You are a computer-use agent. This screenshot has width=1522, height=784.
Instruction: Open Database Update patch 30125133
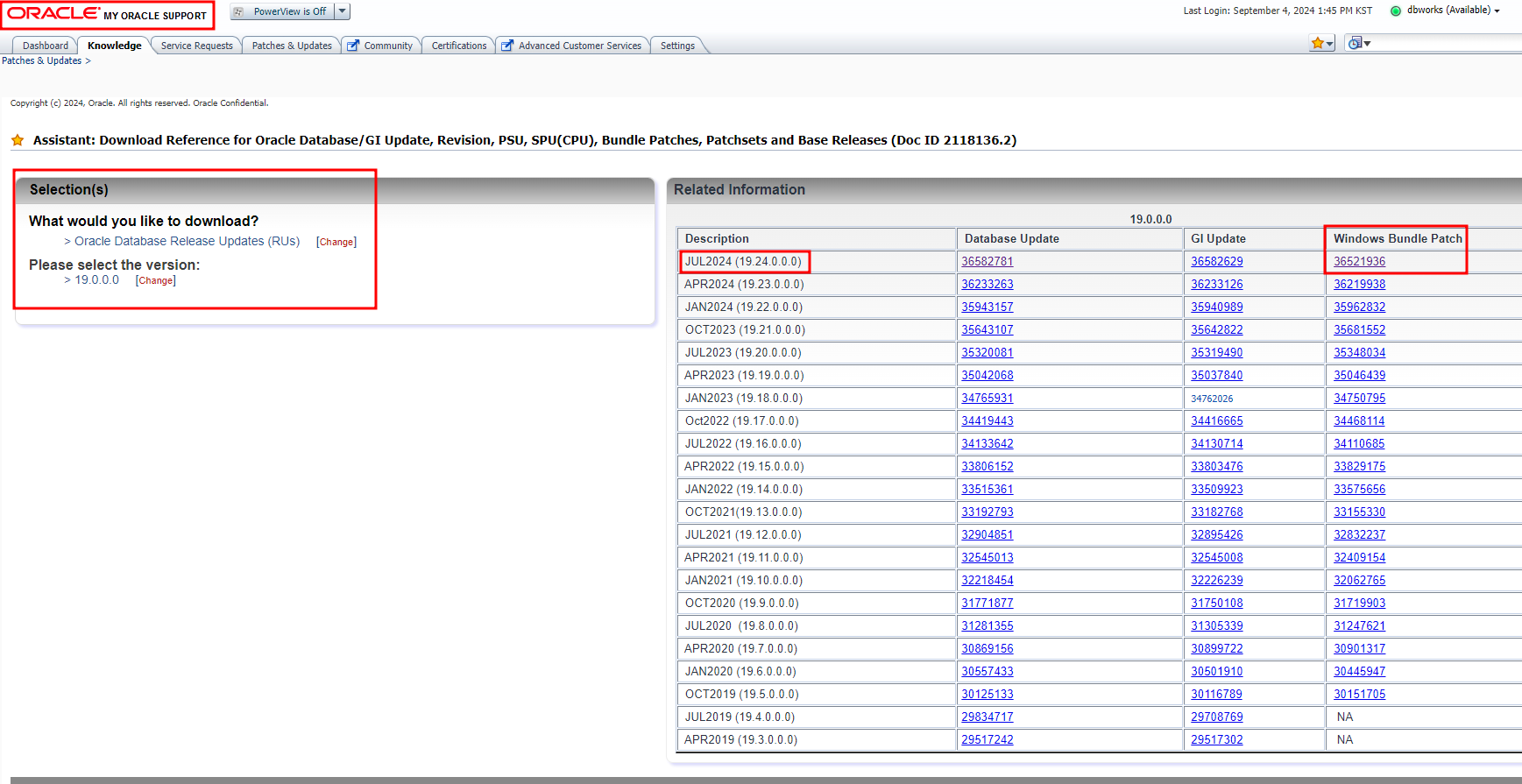point(987,695)
